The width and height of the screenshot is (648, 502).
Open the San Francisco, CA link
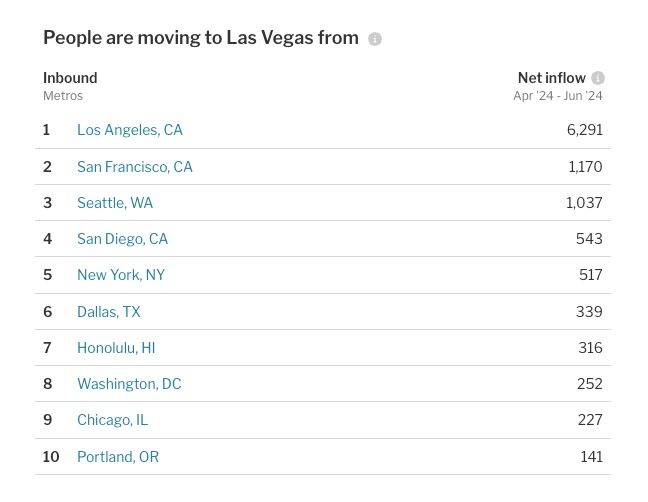(x=135, y=167)
